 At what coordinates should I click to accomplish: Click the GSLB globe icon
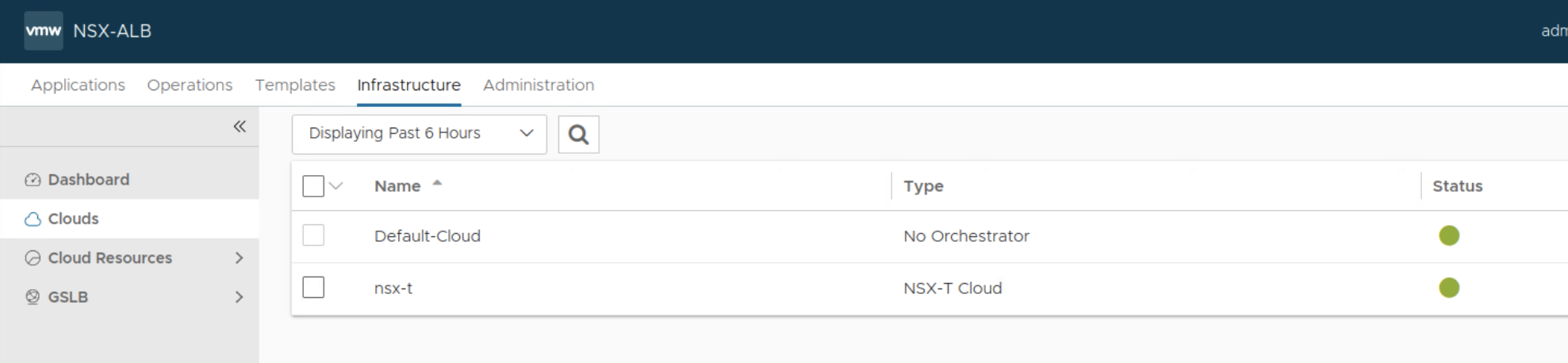tap(33, 297)
